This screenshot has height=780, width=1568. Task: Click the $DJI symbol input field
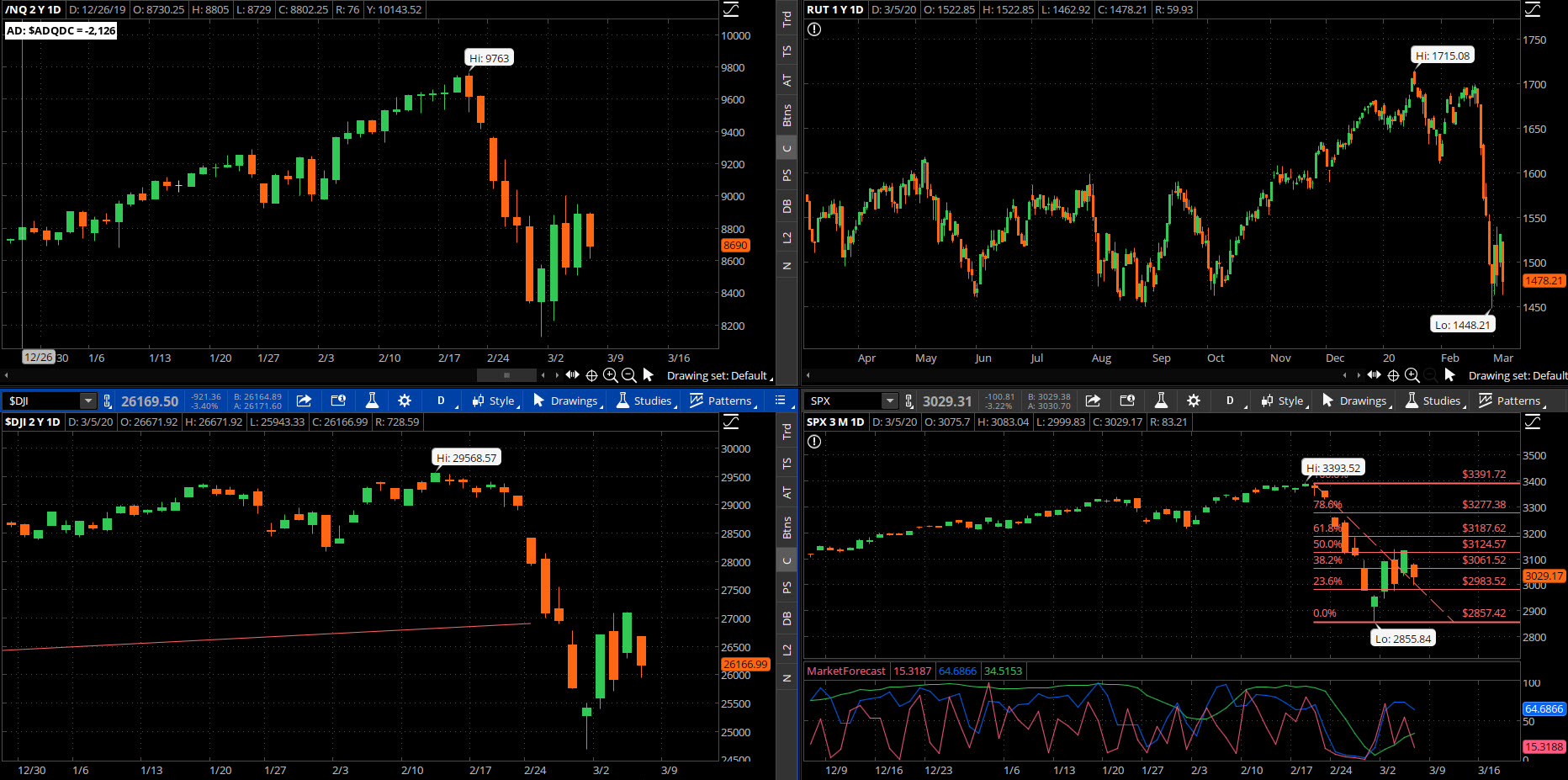coord(42,401)
